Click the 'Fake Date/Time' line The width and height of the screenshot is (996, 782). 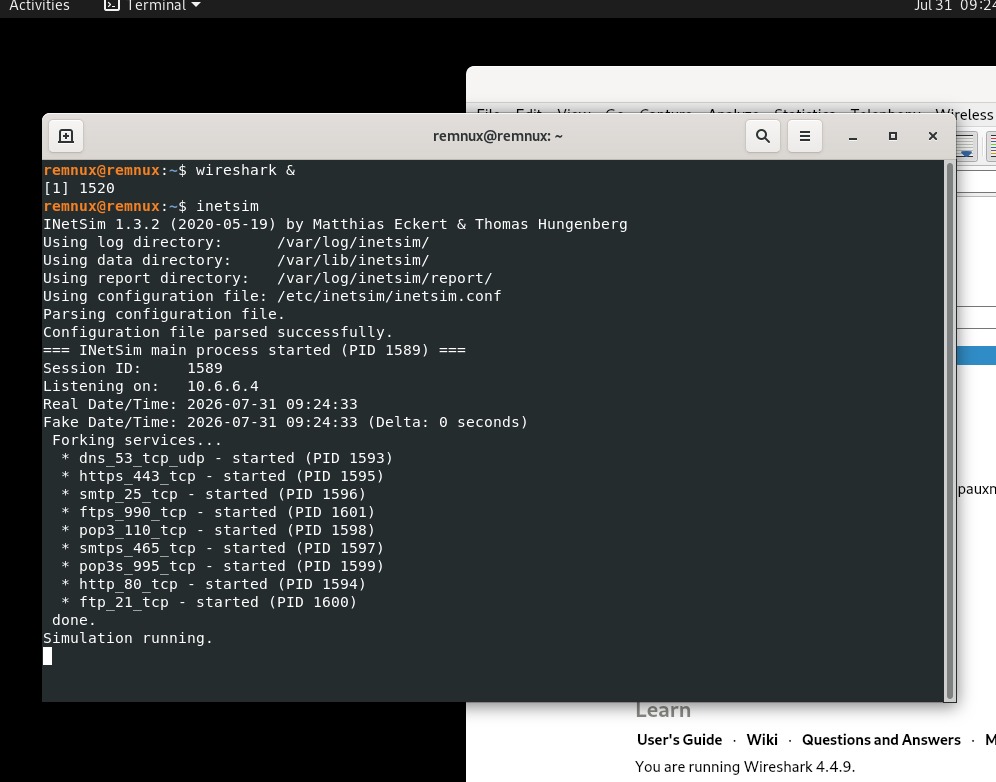coord(285,422)
